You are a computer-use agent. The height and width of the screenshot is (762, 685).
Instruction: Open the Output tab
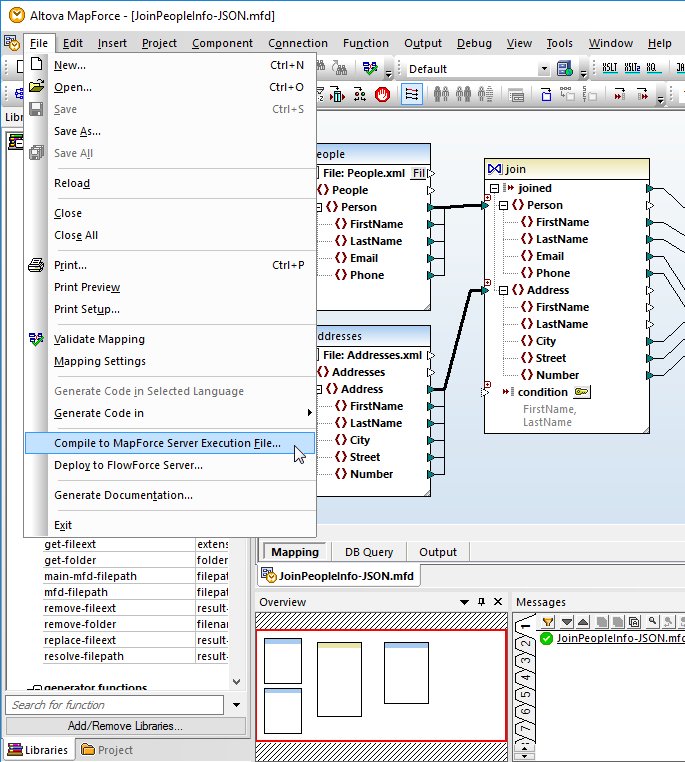coord(437,552)
